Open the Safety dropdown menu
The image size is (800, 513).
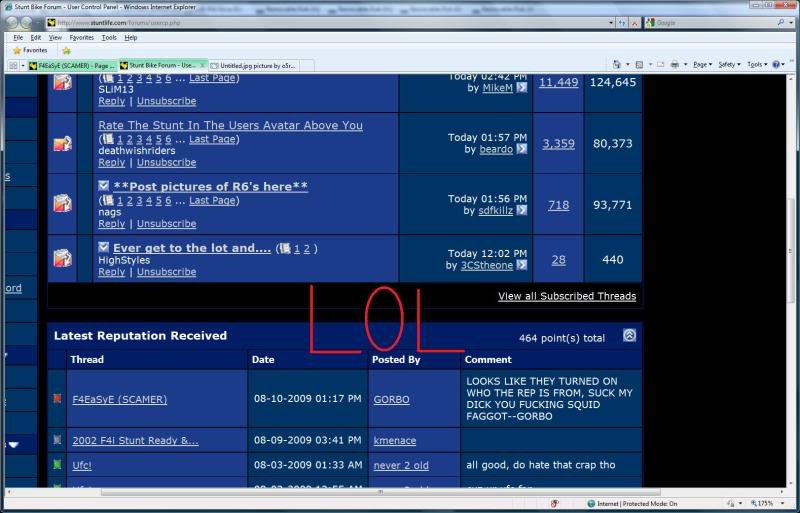(729, 64)
